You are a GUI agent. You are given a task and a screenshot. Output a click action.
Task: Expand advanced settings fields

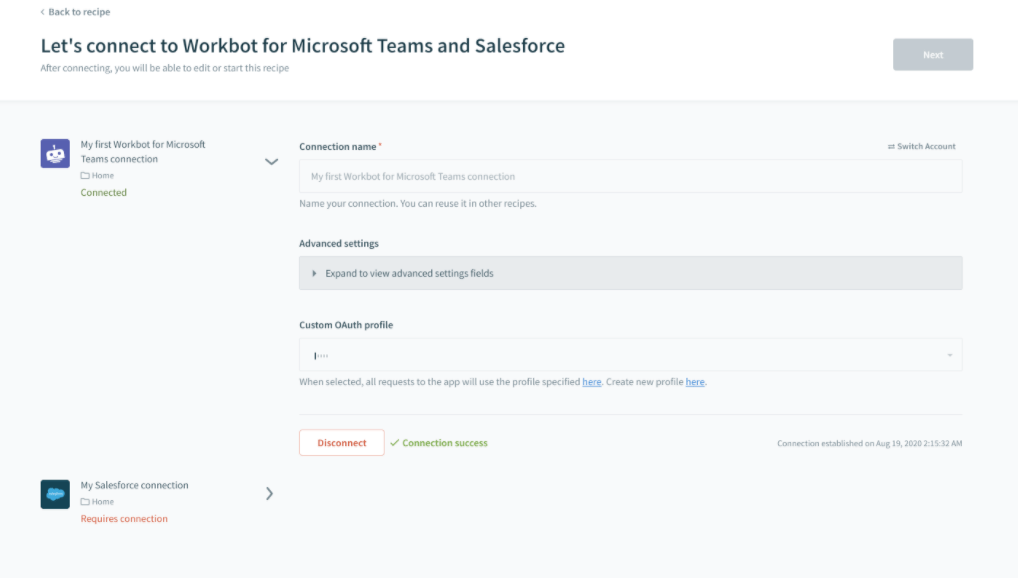pos(630,272)
